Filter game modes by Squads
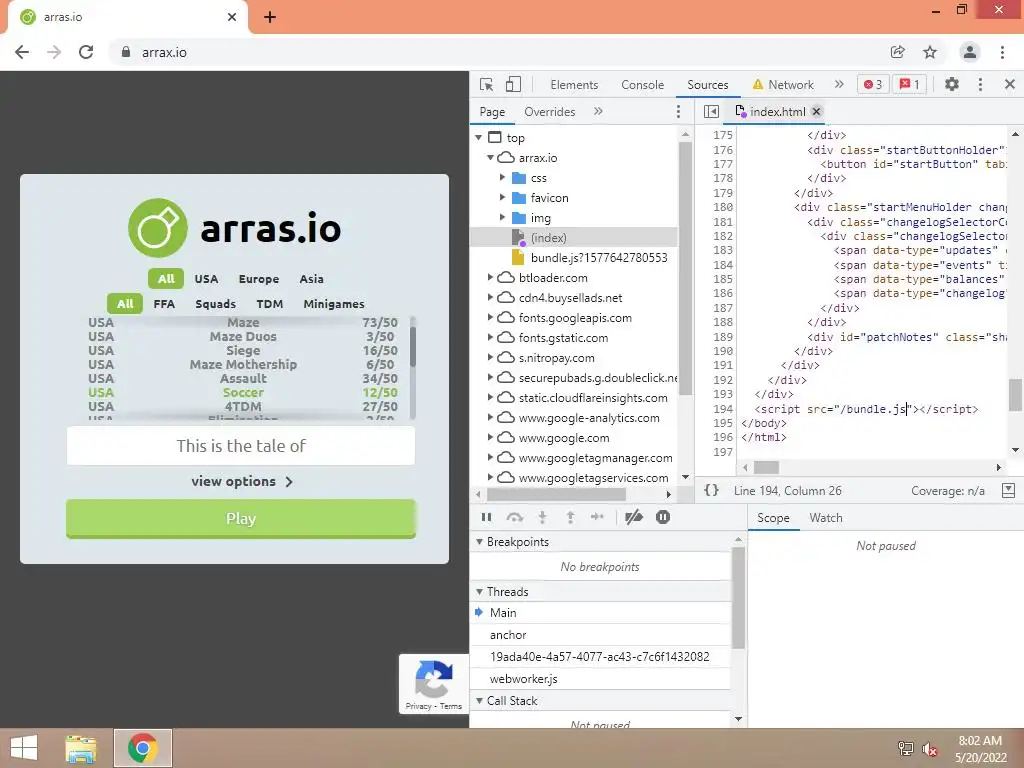The width and height of the screenshot is (1024, 768). point(216,304)
